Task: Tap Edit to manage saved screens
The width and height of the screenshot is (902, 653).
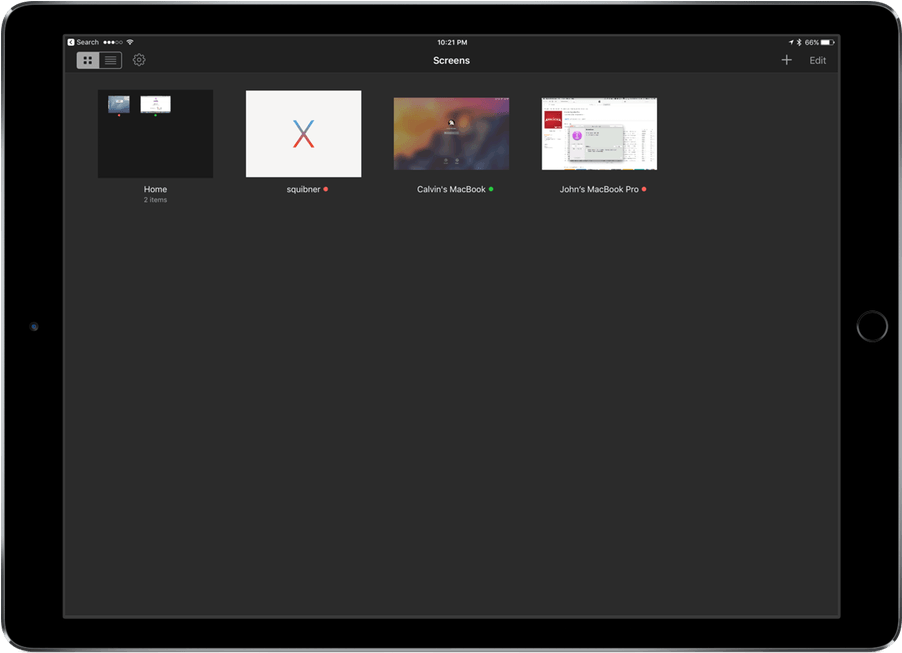Action: click(x=817, y=60)
